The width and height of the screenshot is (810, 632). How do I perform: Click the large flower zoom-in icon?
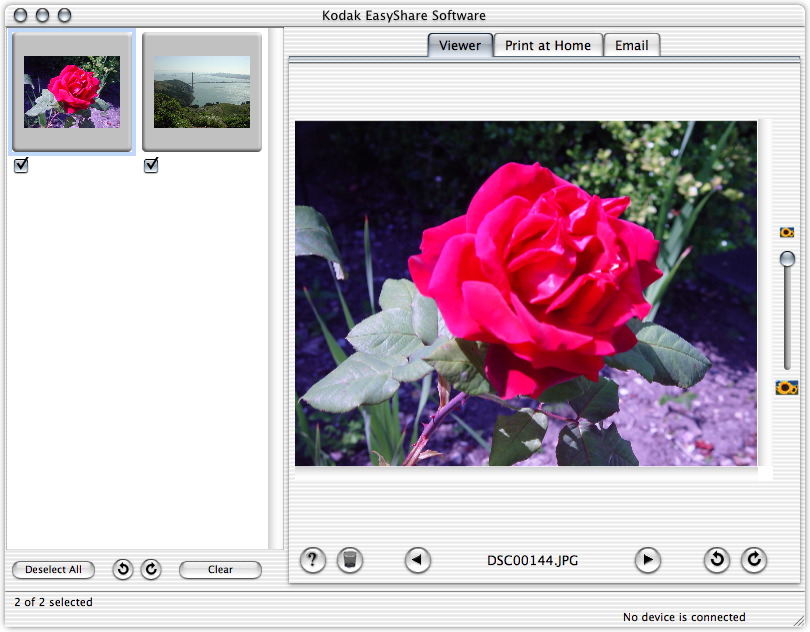tap(787, 387)
